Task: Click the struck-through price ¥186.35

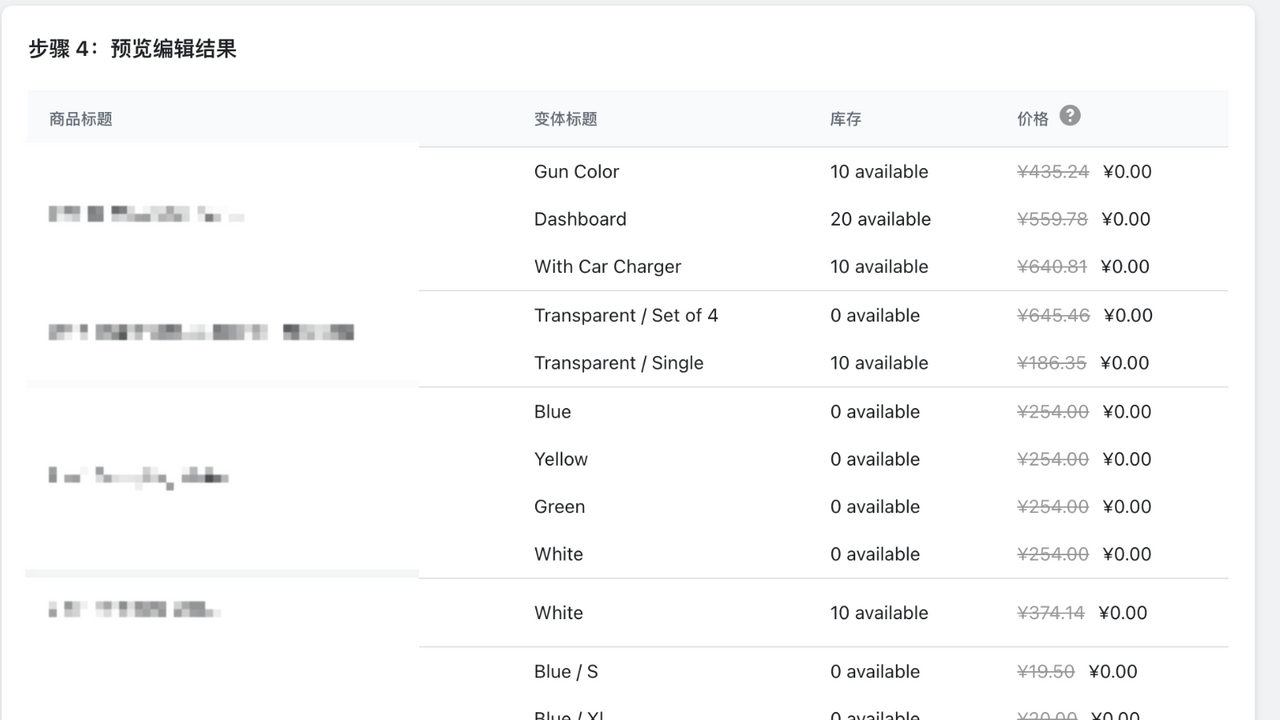Action: tap(1052, 363)
